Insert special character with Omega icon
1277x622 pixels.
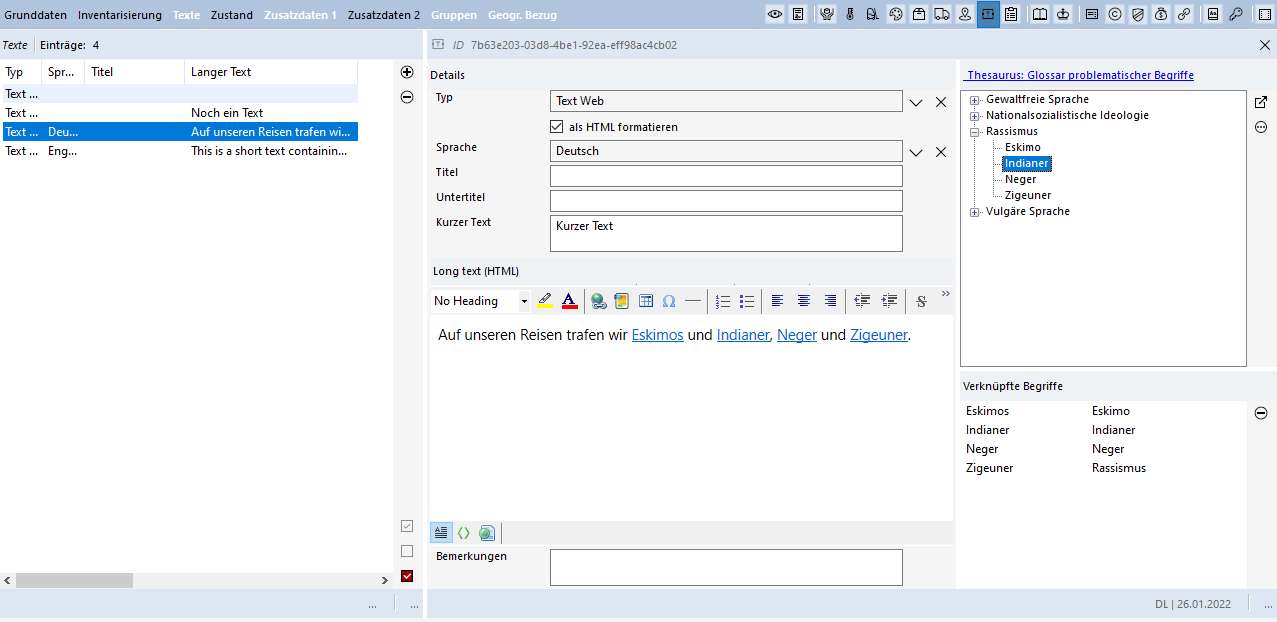click(x=669, y=301)
